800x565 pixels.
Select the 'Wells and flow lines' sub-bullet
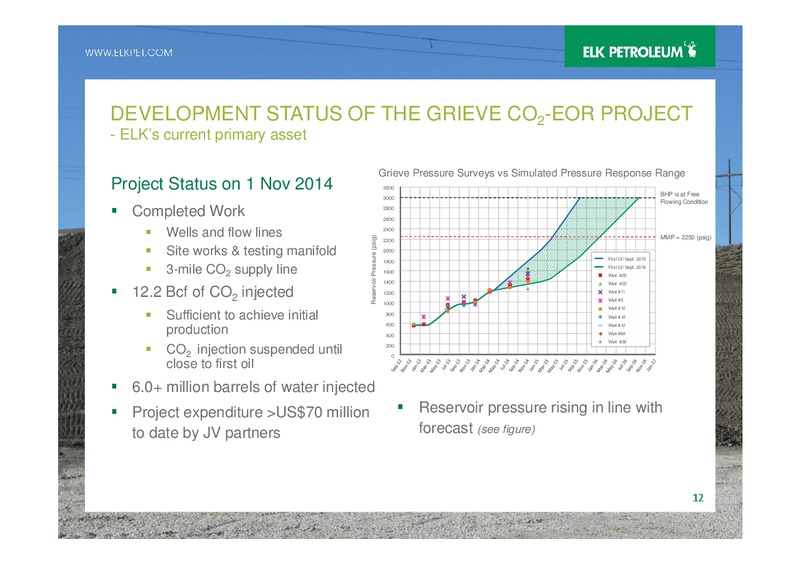coord(224,232)
